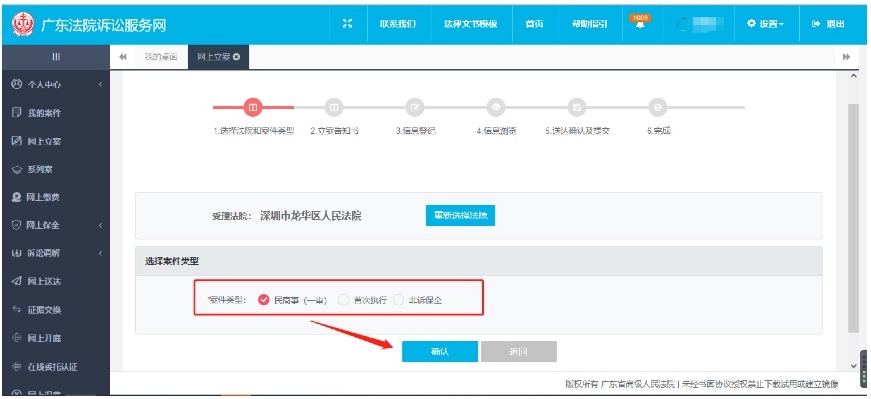This screenshot has height=399, width=871.
Task: Select 首次执行 case type radio
Action: [344, 300]
